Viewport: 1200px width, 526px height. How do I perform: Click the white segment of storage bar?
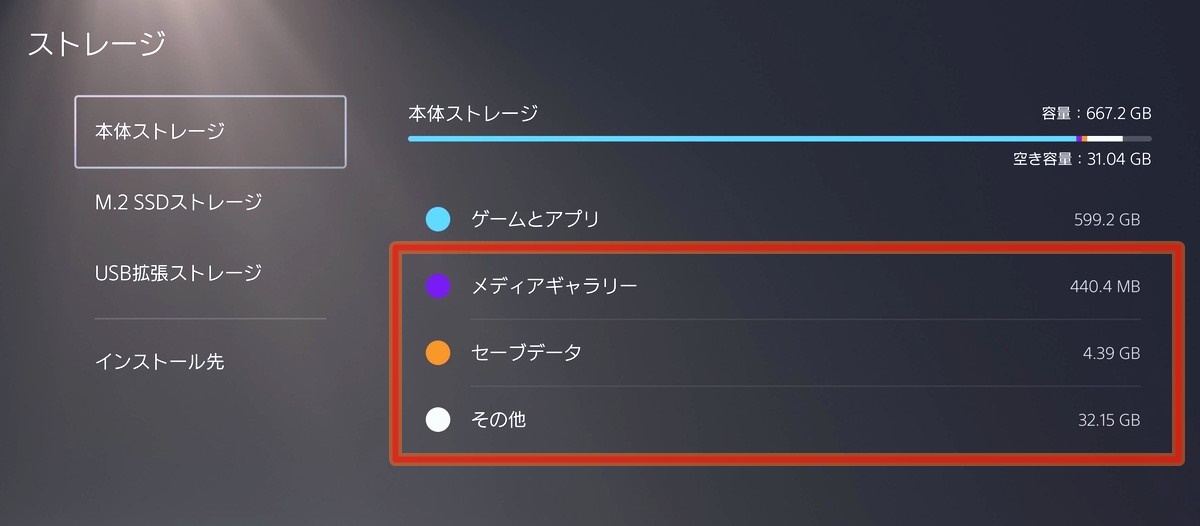point(1104,138)
